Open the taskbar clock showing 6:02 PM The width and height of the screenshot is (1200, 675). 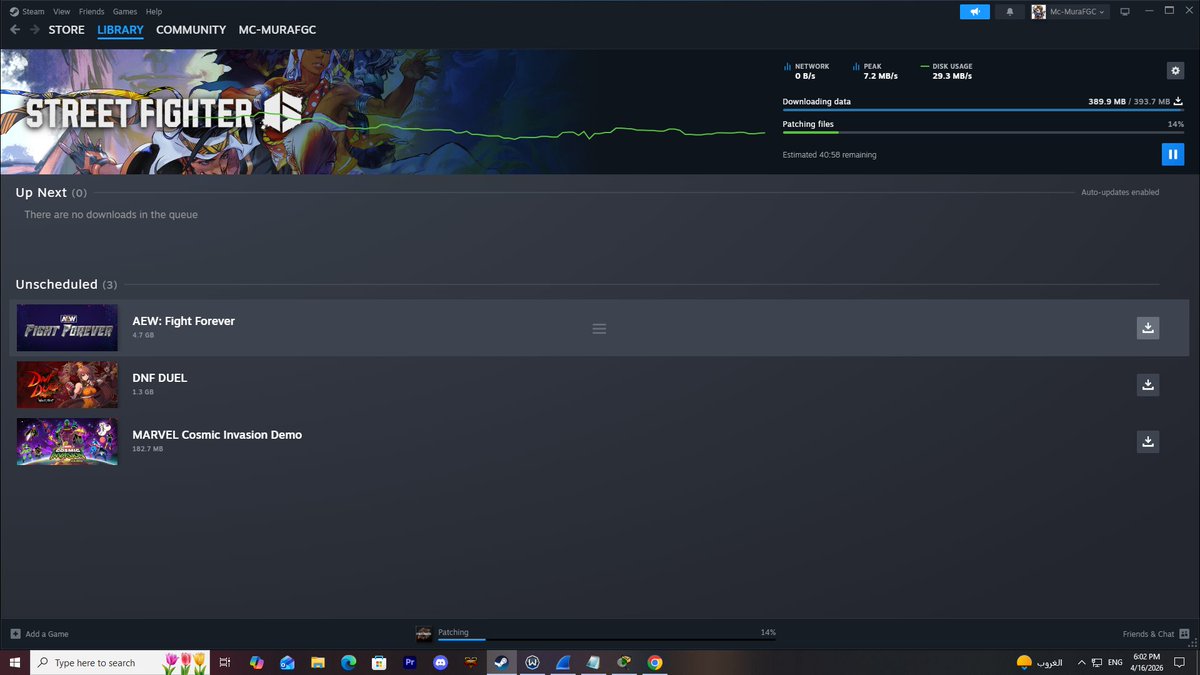point(1147,662)
